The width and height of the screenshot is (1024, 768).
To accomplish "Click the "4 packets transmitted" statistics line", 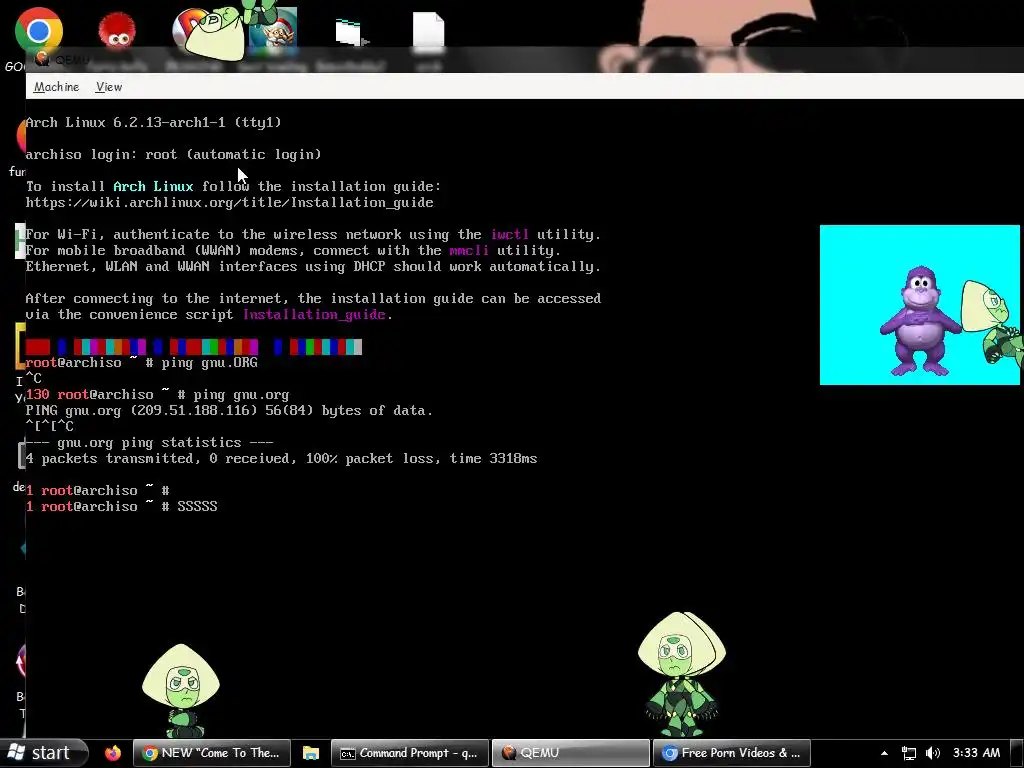I will 281,458.
